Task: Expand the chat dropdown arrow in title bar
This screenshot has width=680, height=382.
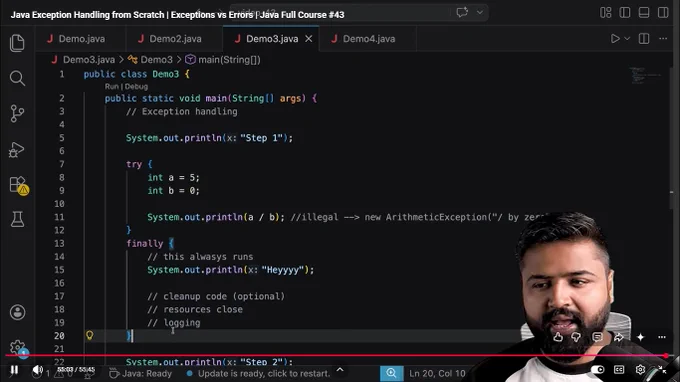Action: (x=480, y=12)
